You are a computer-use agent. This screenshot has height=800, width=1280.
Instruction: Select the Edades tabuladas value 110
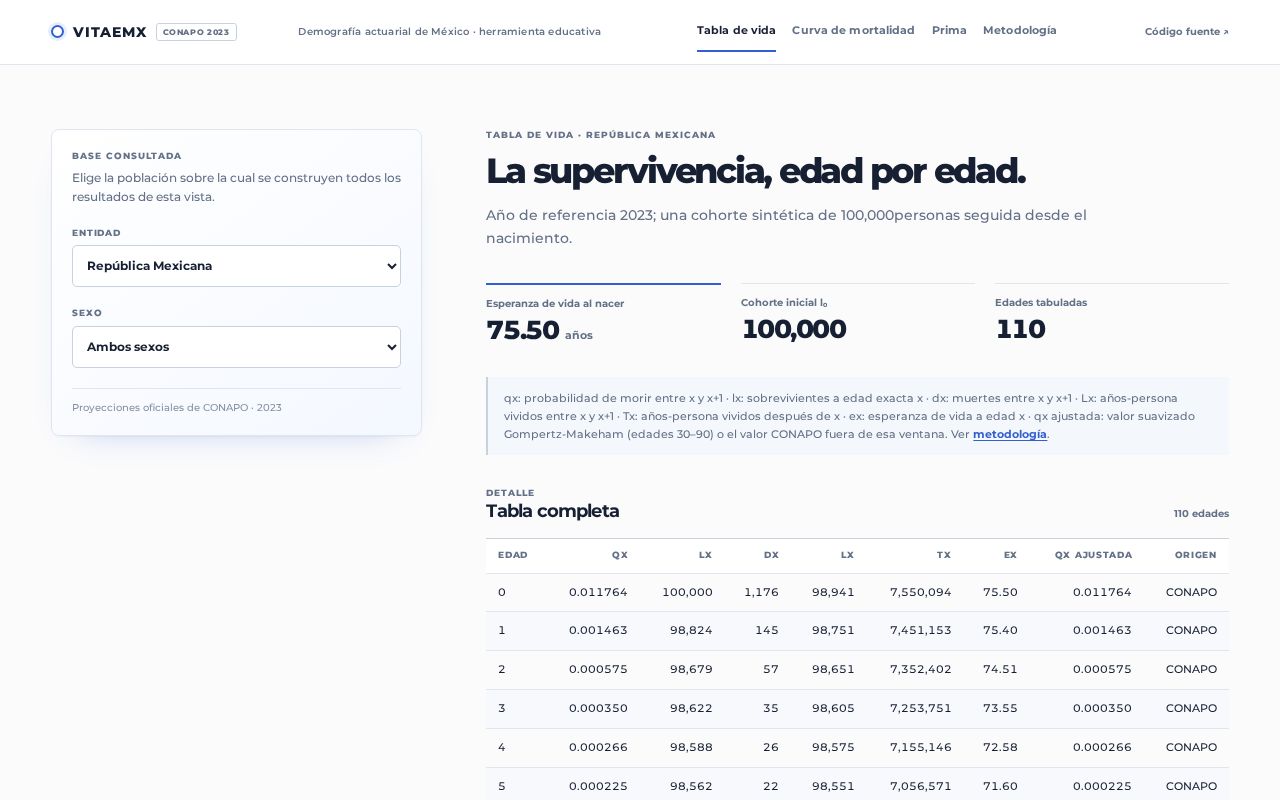1020,329
